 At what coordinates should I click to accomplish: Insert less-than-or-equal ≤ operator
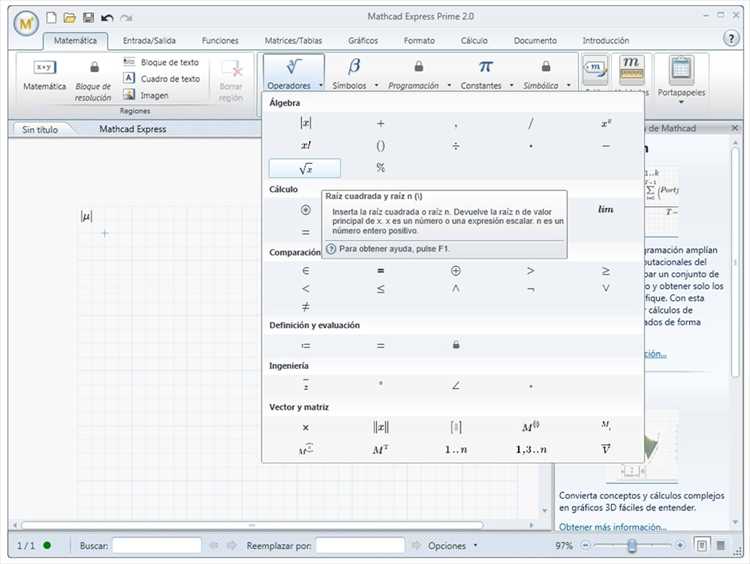380,289
